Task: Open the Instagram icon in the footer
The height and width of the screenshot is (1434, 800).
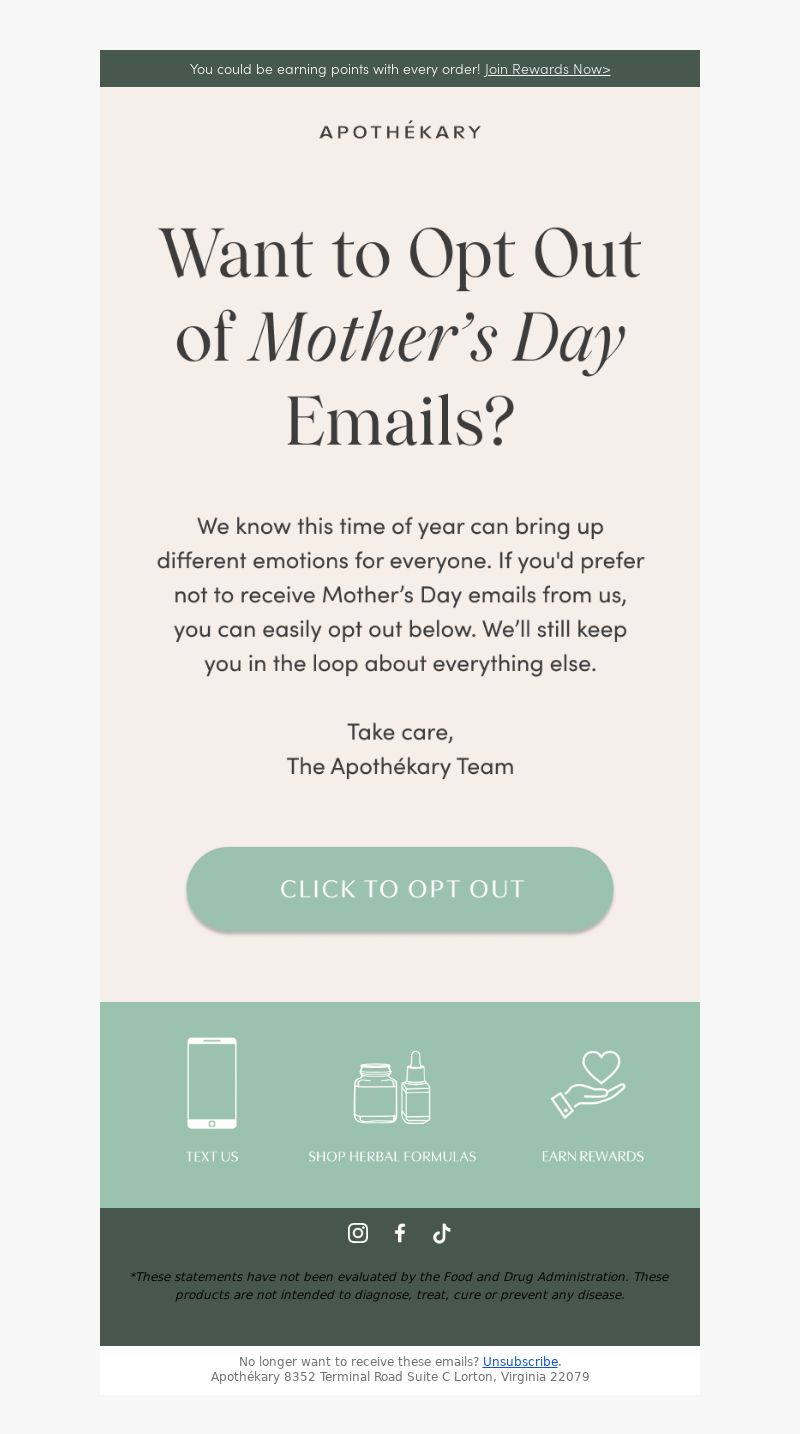Action: [x=358, y=1233]
